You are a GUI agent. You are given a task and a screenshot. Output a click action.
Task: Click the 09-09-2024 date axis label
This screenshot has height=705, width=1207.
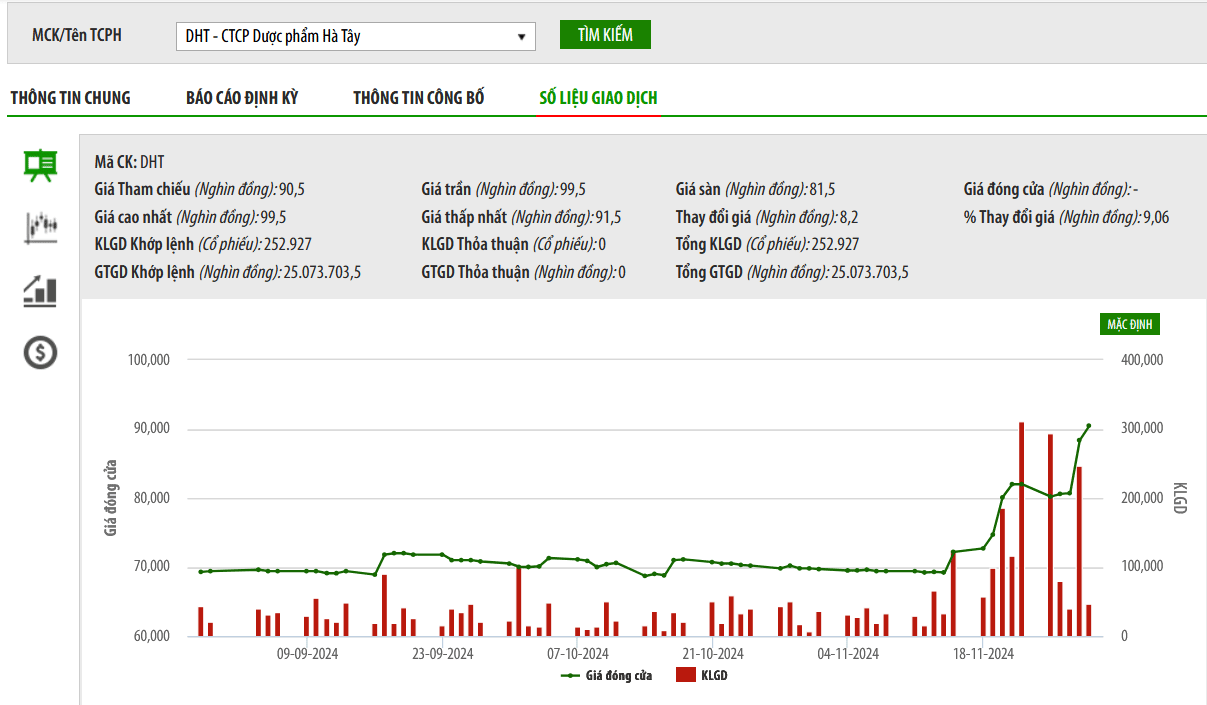(307, 654)
